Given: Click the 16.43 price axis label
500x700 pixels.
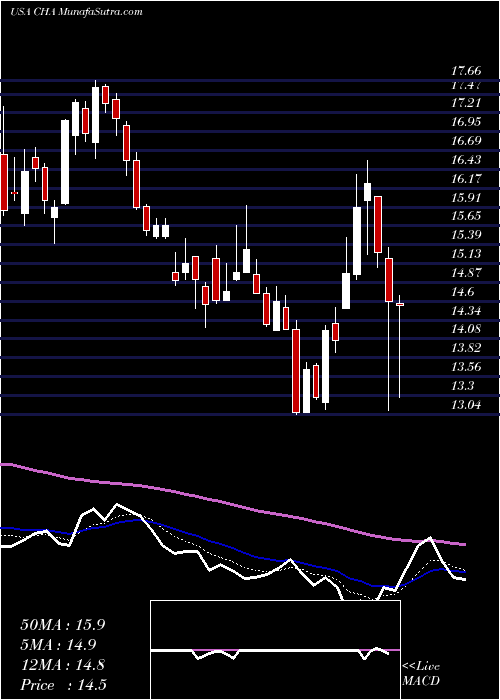Looking at the screenshot, I should point(466,160).
